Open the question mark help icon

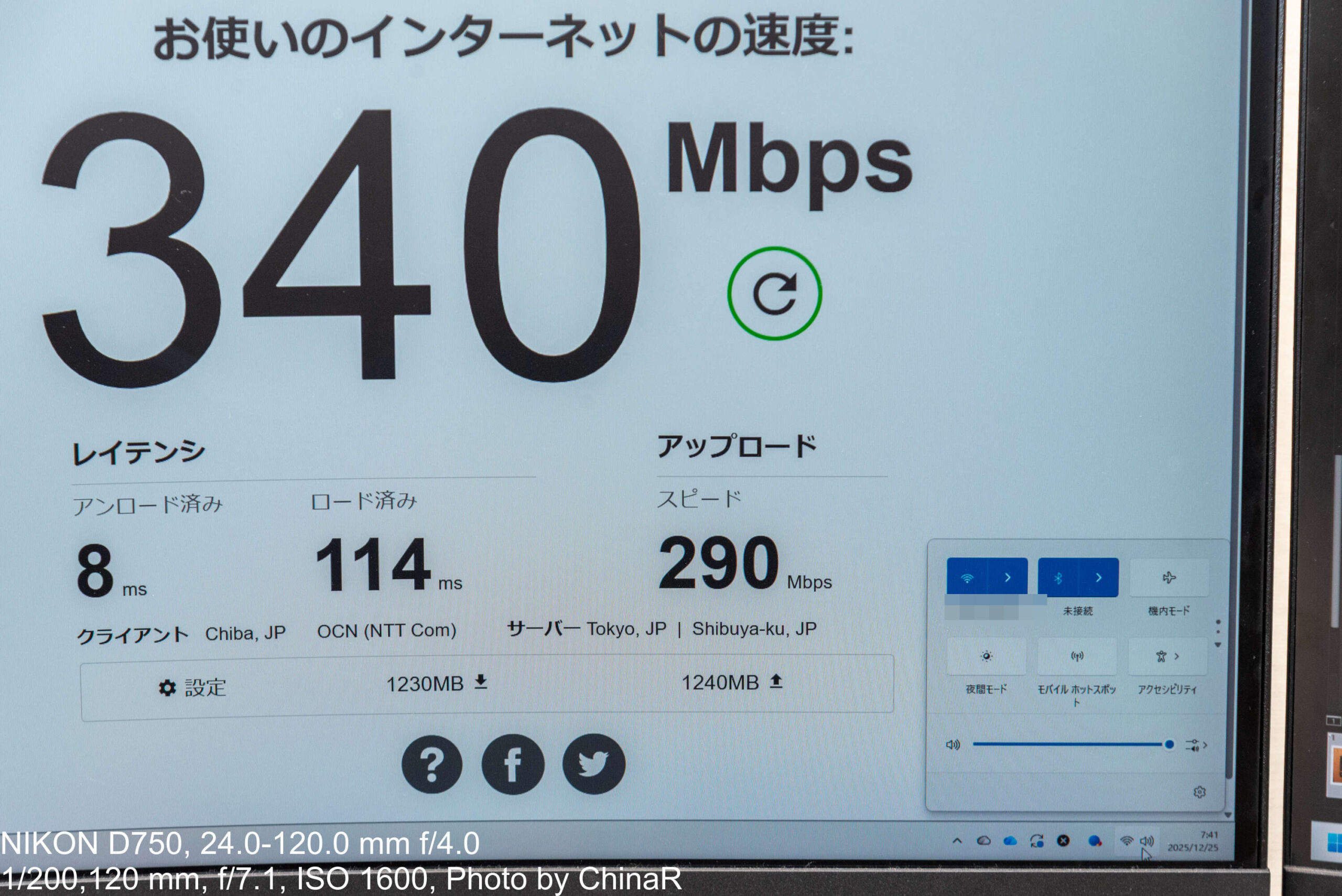(432, 764)
